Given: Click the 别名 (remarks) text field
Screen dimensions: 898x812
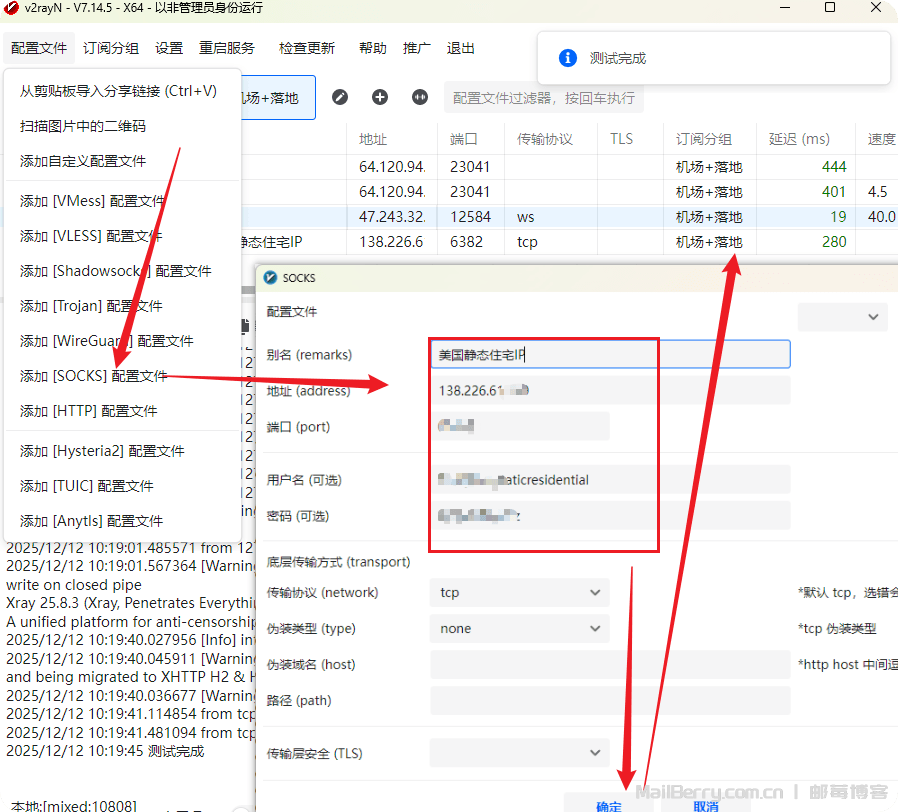Looking at the screenshot, I should click(610, 355).
